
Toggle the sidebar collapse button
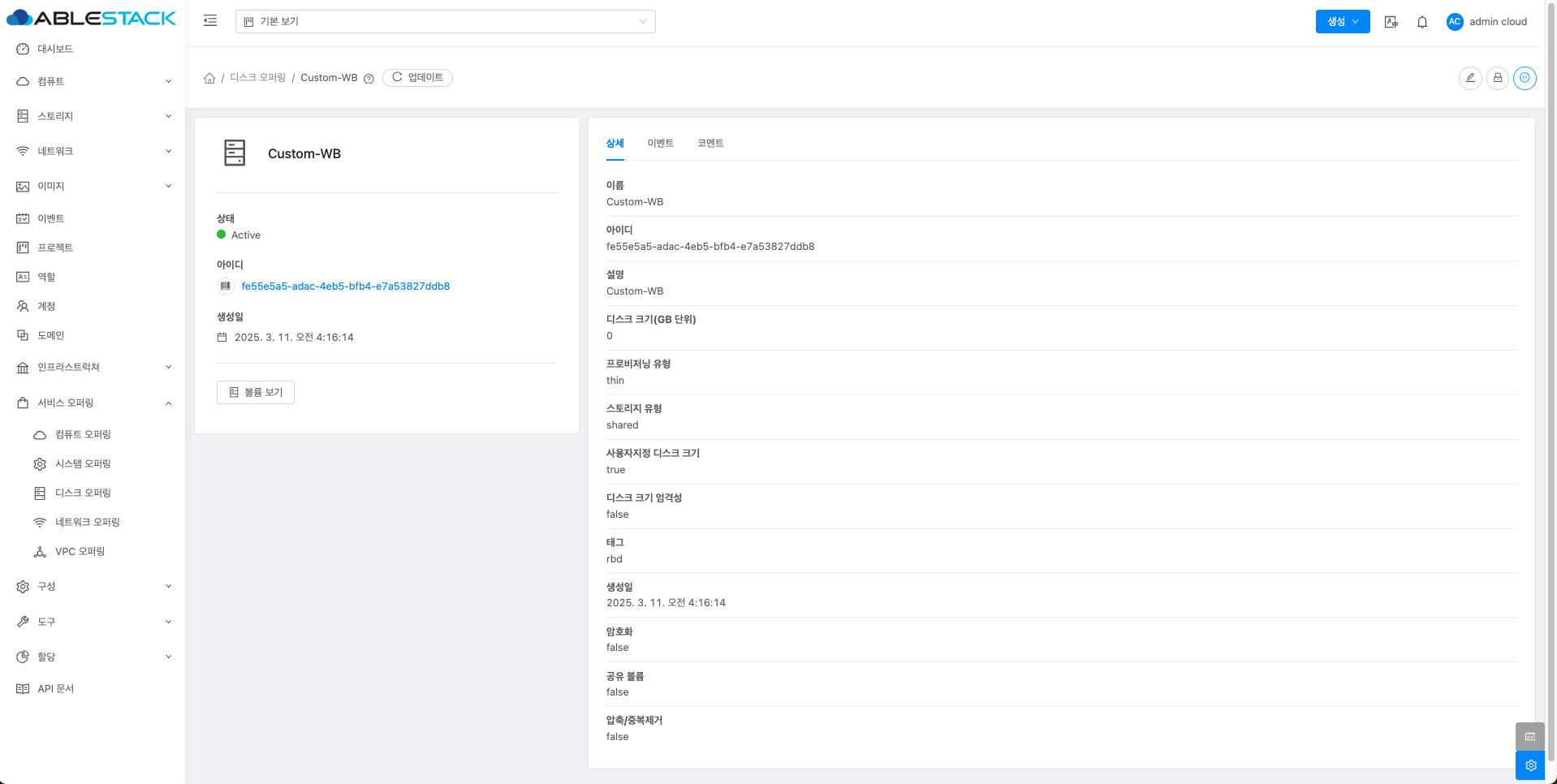210,21
